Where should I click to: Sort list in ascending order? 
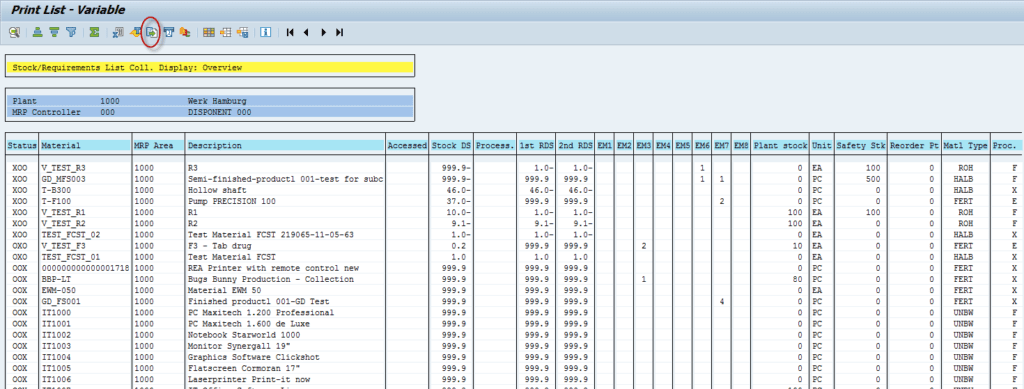tap(37, 32)
